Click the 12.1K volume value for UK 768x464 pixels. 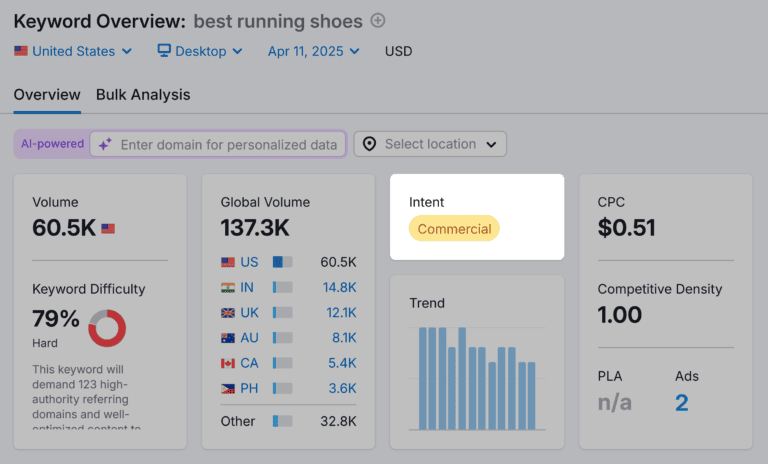pos(341,313)
